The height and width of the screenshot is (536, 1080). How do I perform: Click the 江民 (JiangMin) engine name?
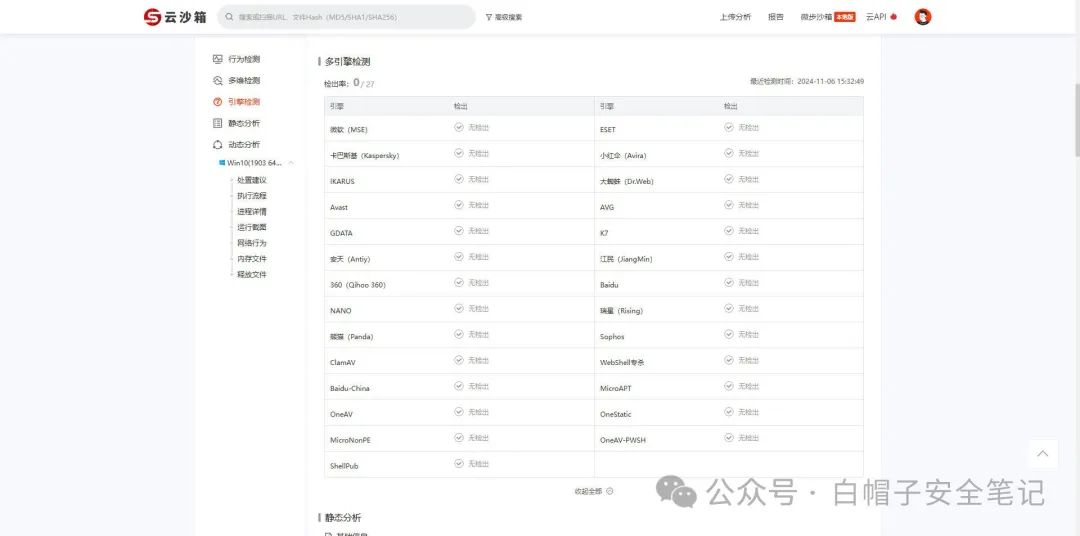point(626,259)
